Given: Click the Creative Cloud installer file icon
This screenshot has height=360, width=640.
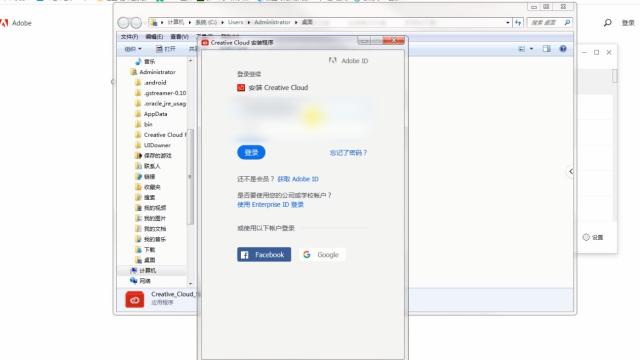Looking at the screenshot, I should [134, 300].
